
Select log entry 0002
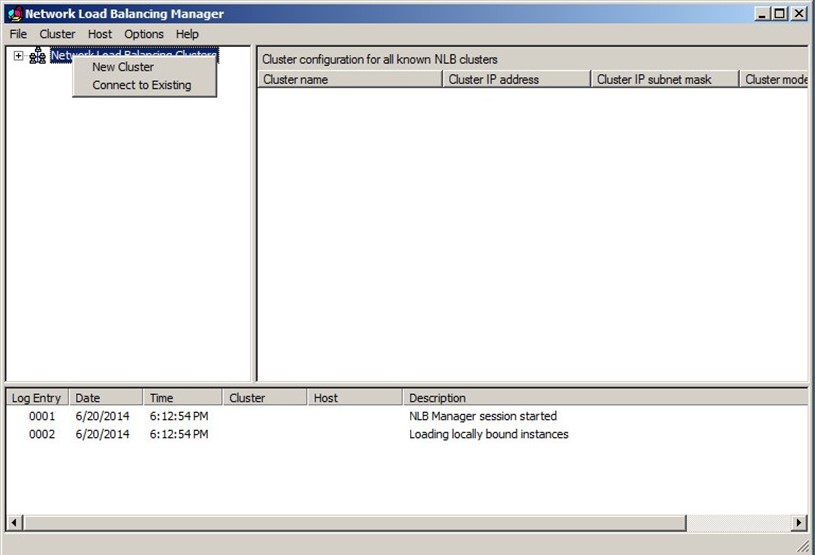pos(42,434)
